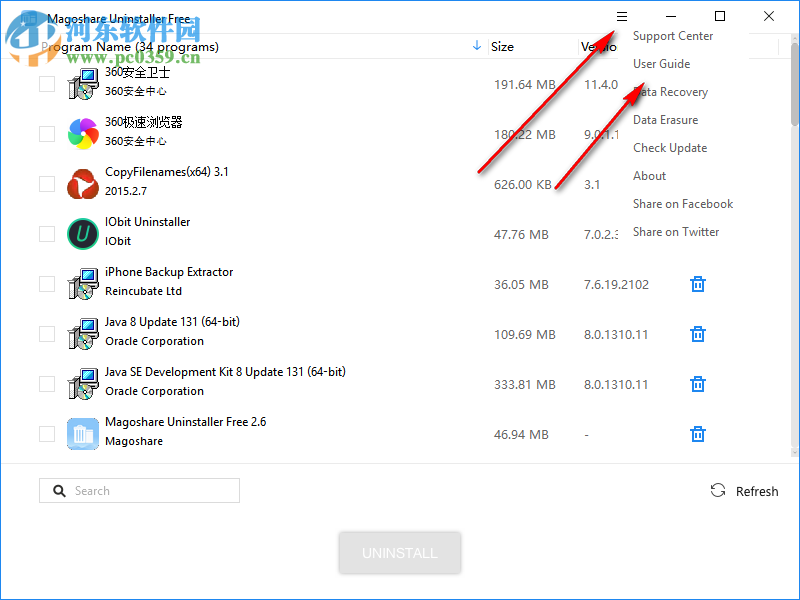800x600 pixels.
Task: Click the trash icon for Magoshare Uninstaller Free 2.6
Action: 697,434
